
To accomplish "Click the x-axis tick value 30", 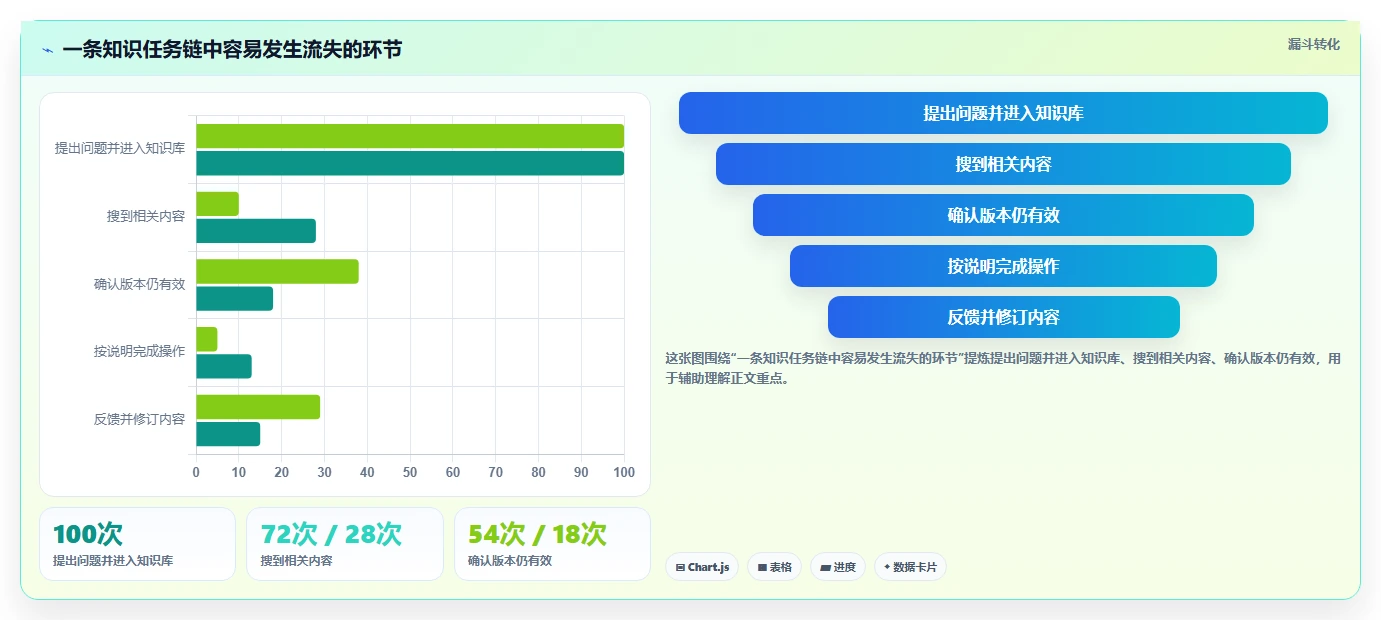I will pos(324,472).
